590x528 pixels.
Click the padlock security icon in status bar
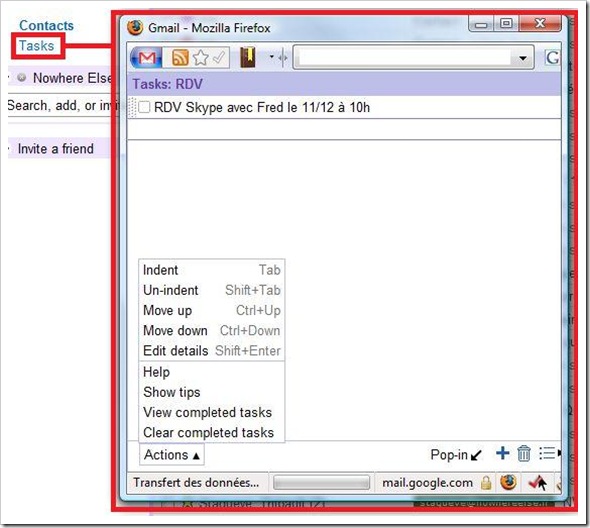tap(486, 482)
